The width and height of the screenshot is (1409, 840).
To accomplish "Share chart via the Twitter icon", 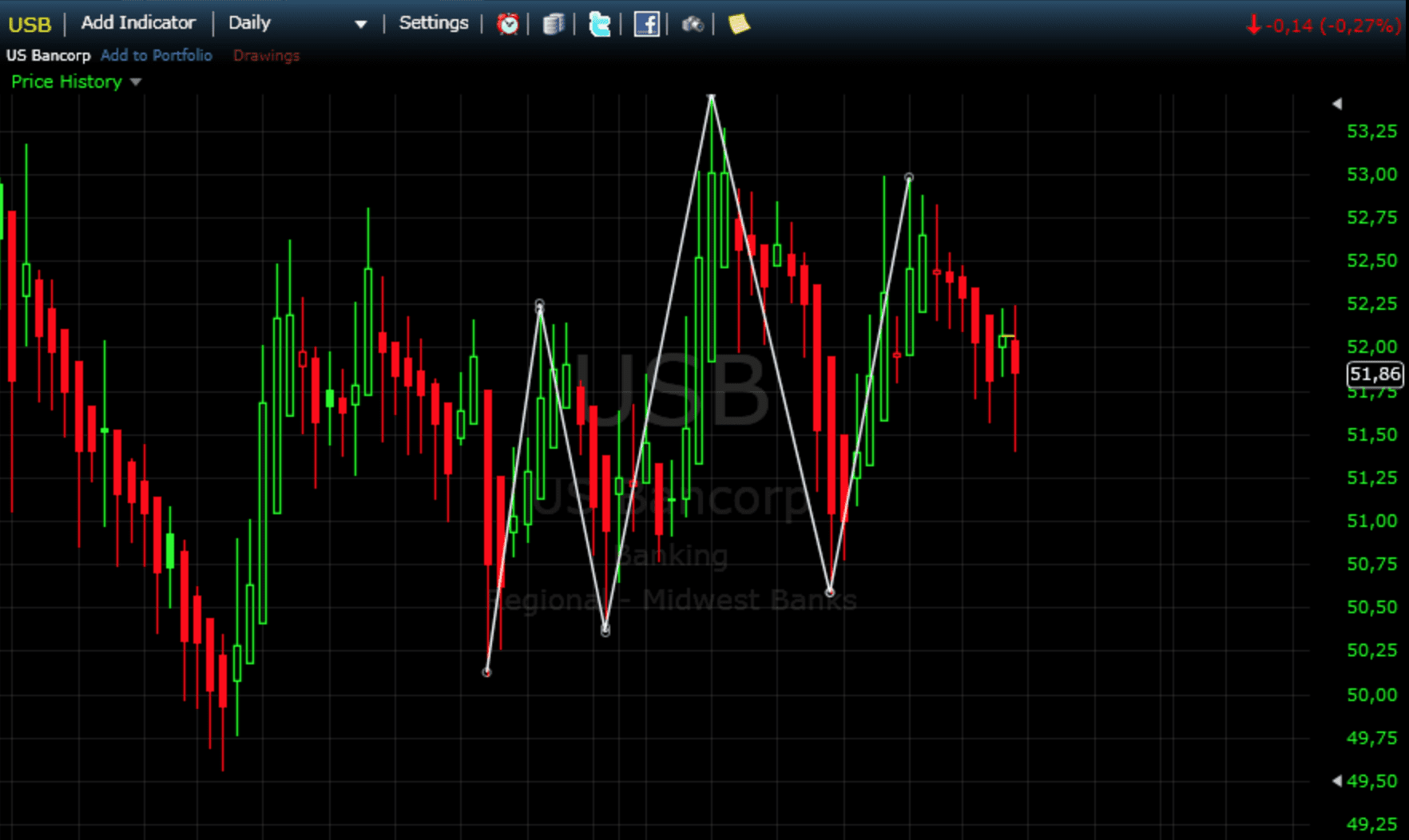I will [x=600, y=24].
